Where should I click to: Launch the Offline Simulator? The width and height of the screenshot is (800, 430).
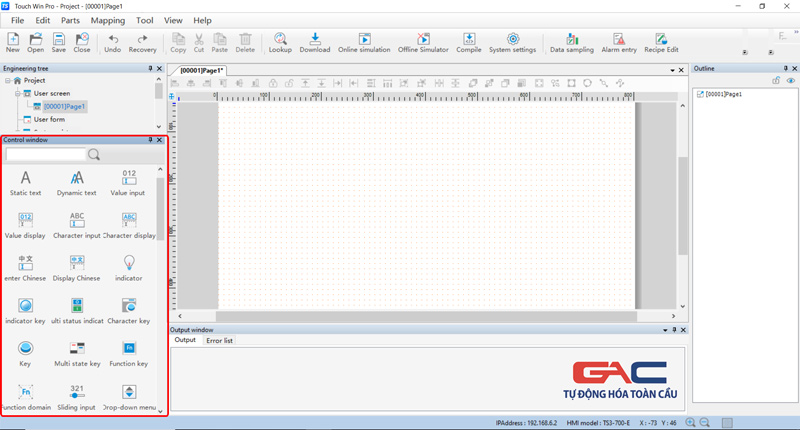pyautogui.click(x=423, y=43)
